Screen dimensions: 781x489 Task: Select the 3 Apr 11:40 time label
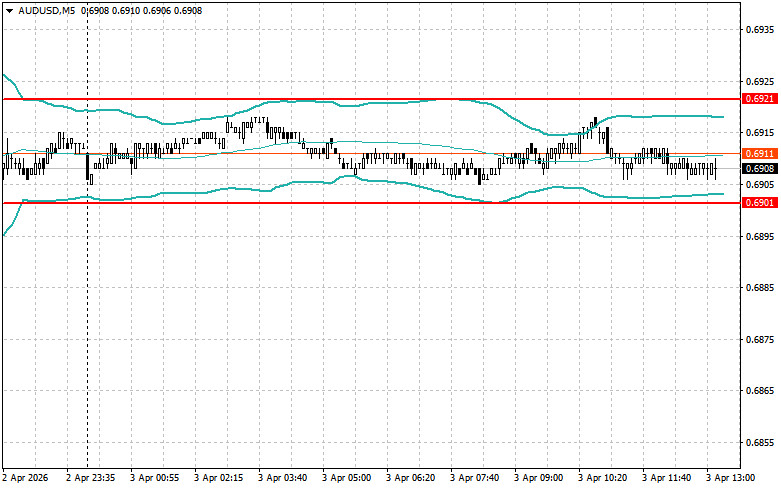point(667,478)
